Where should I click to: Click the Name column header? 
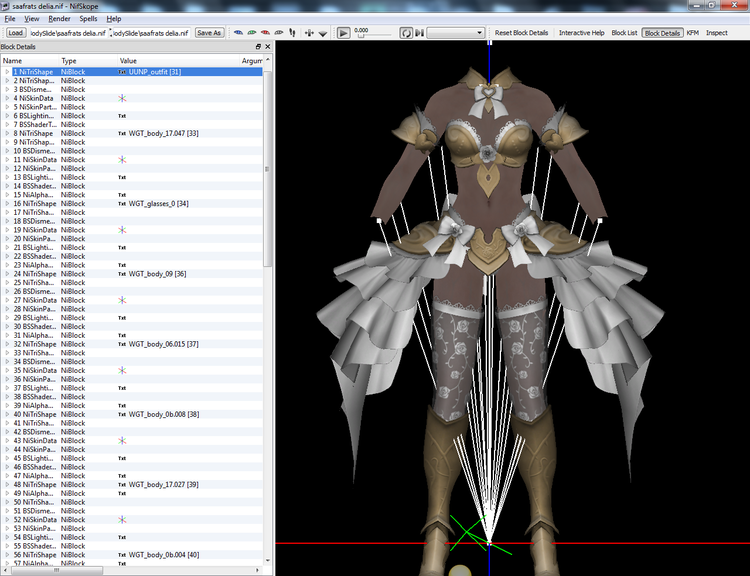click(30, 61)
